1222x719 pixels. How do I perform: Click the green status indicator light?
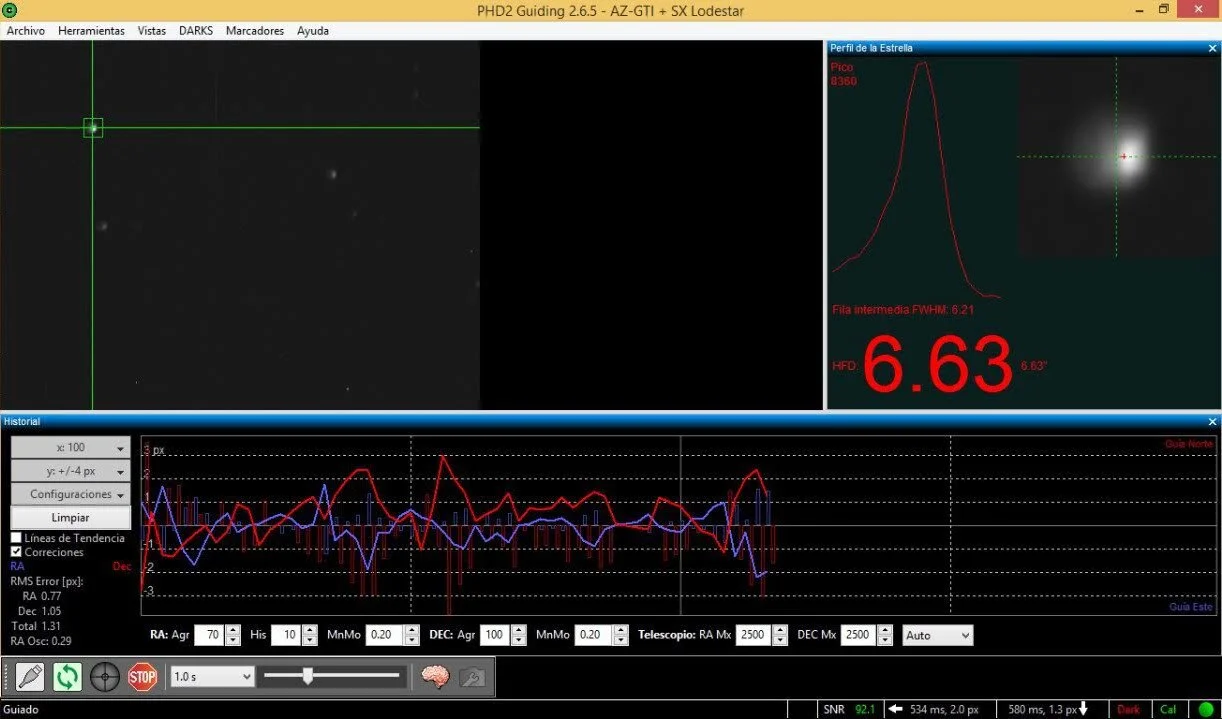pyautogui.click(x=1206, y=710)
